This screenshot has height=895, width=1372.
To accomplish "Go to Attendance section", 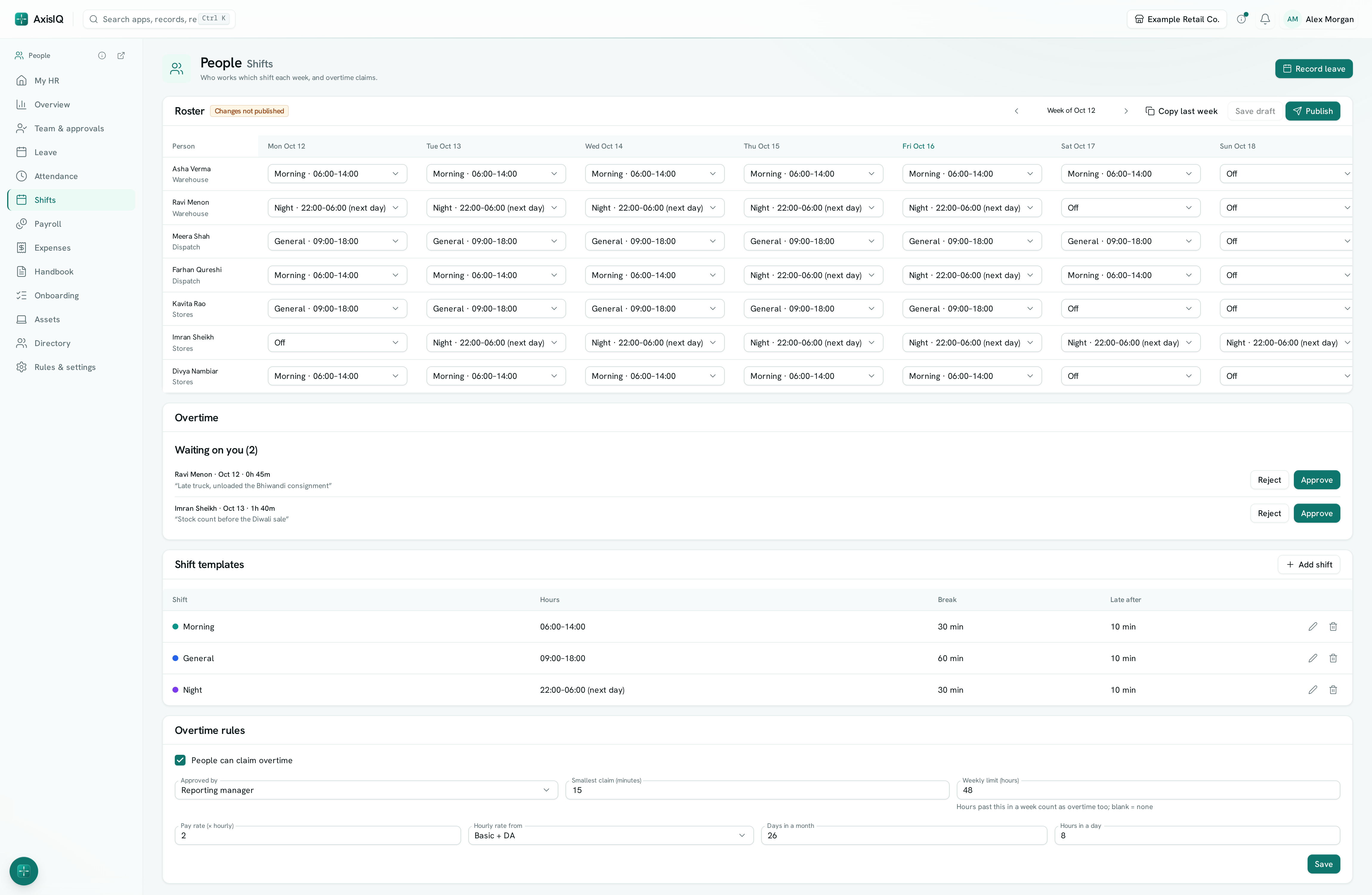I will (x=72, y=176).
